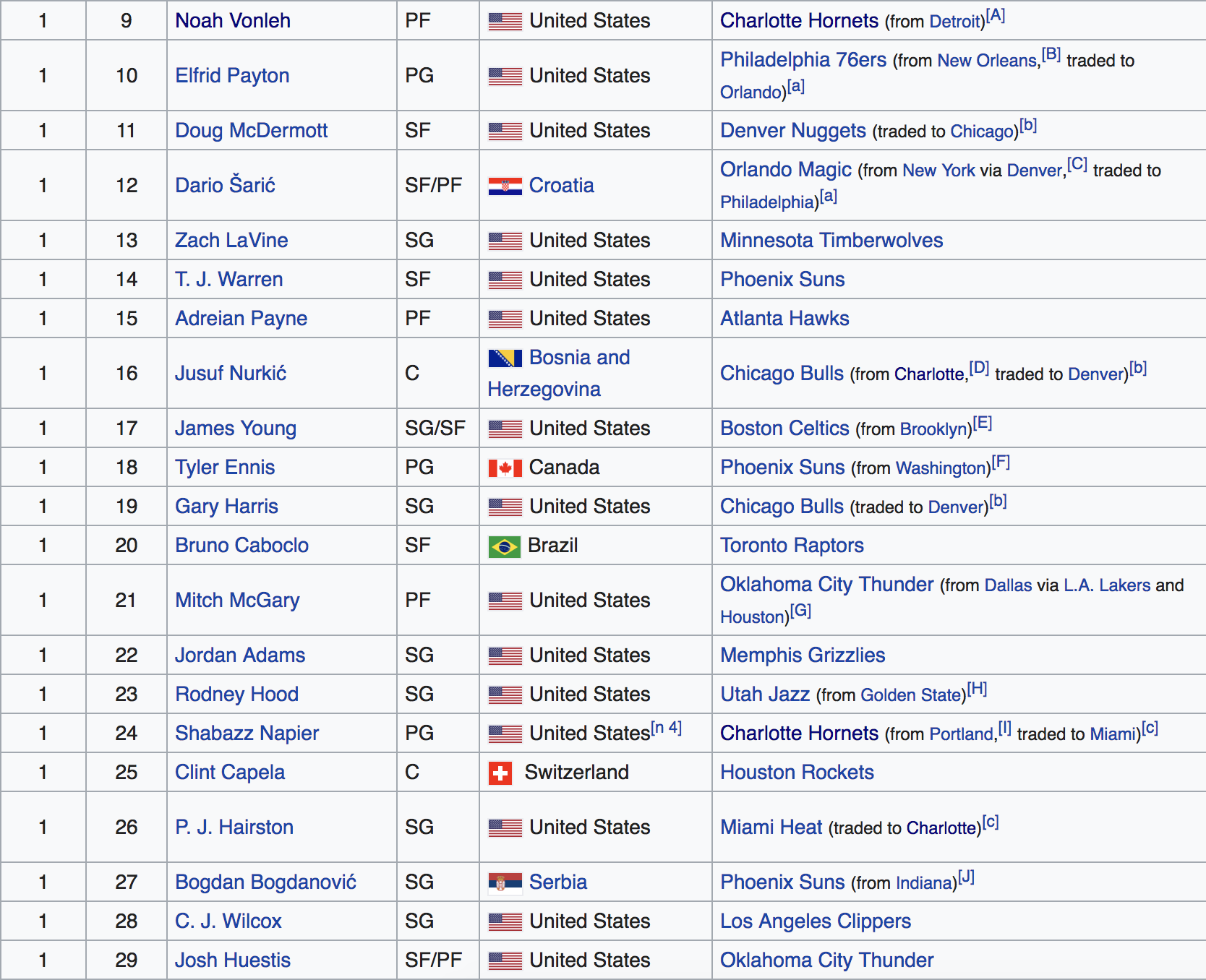
Task: Open Jusuf Nurkić player link
Action: pos(231,373)
